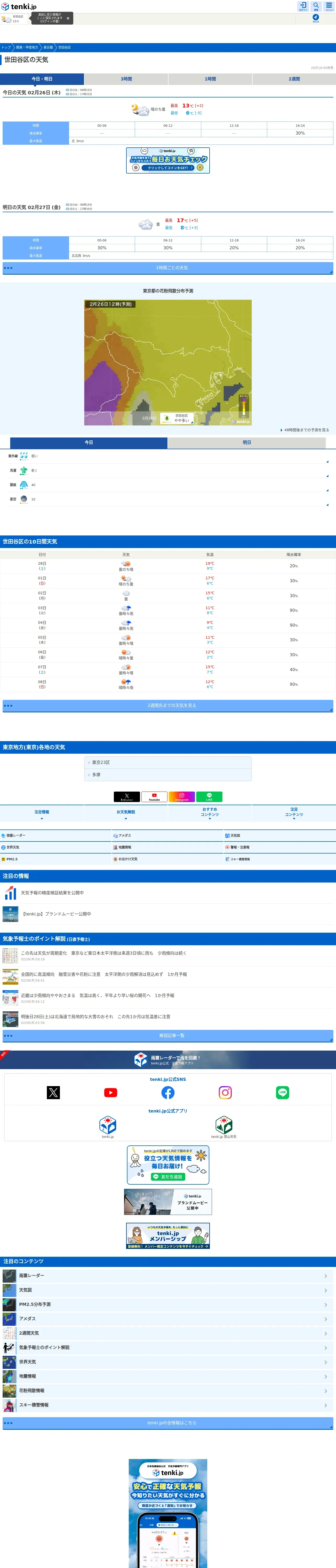Click the large LINE icon under tenki.jp公式SNS

(x=282, y=1093)
